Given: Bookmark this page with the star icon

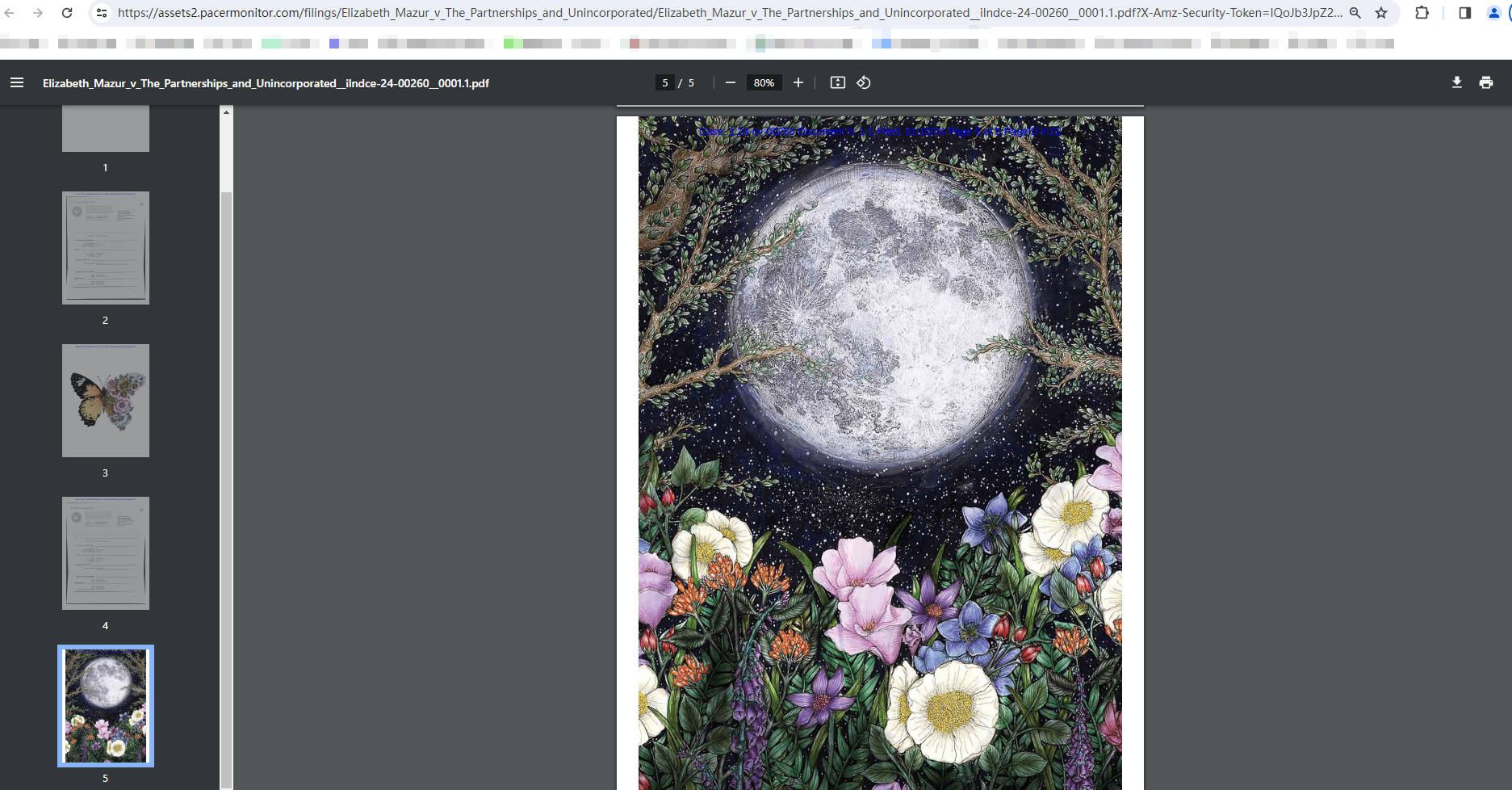Looking at the screenshot, I should (x=1381, y=13).
